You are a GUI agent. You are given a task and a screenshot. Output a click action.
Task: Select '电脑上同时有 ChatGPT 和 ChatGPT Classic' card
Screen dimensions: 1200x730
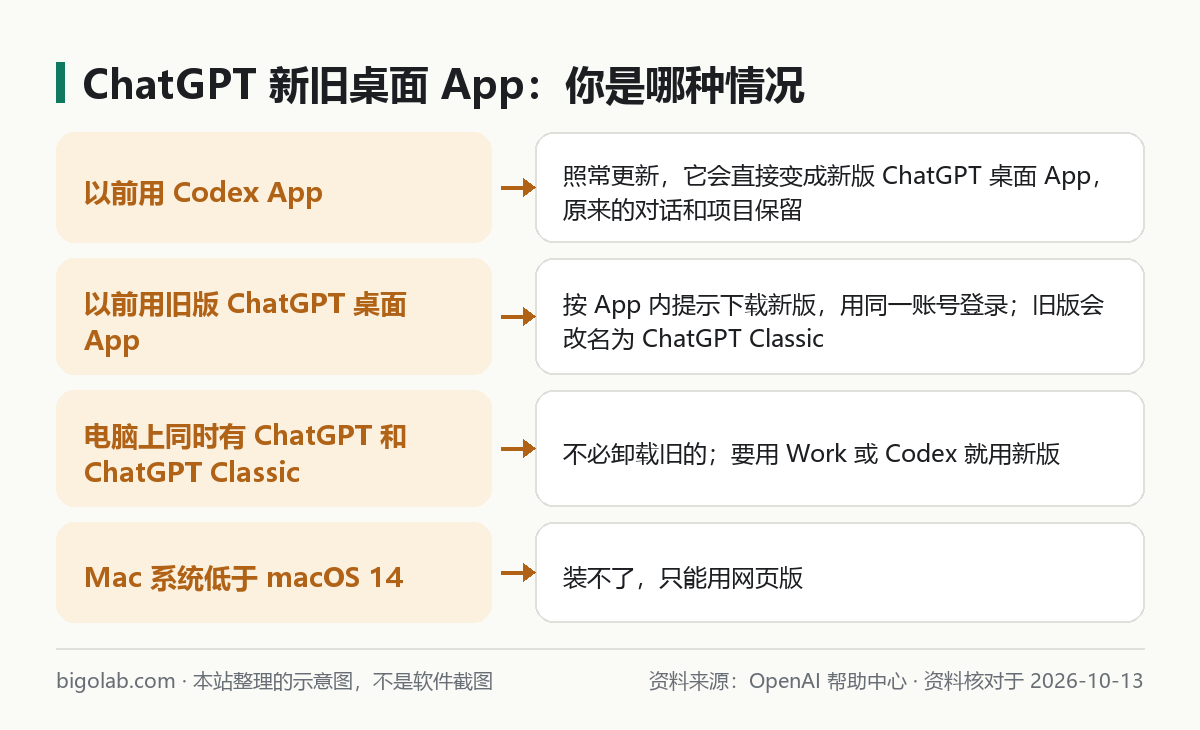[274, 449]
